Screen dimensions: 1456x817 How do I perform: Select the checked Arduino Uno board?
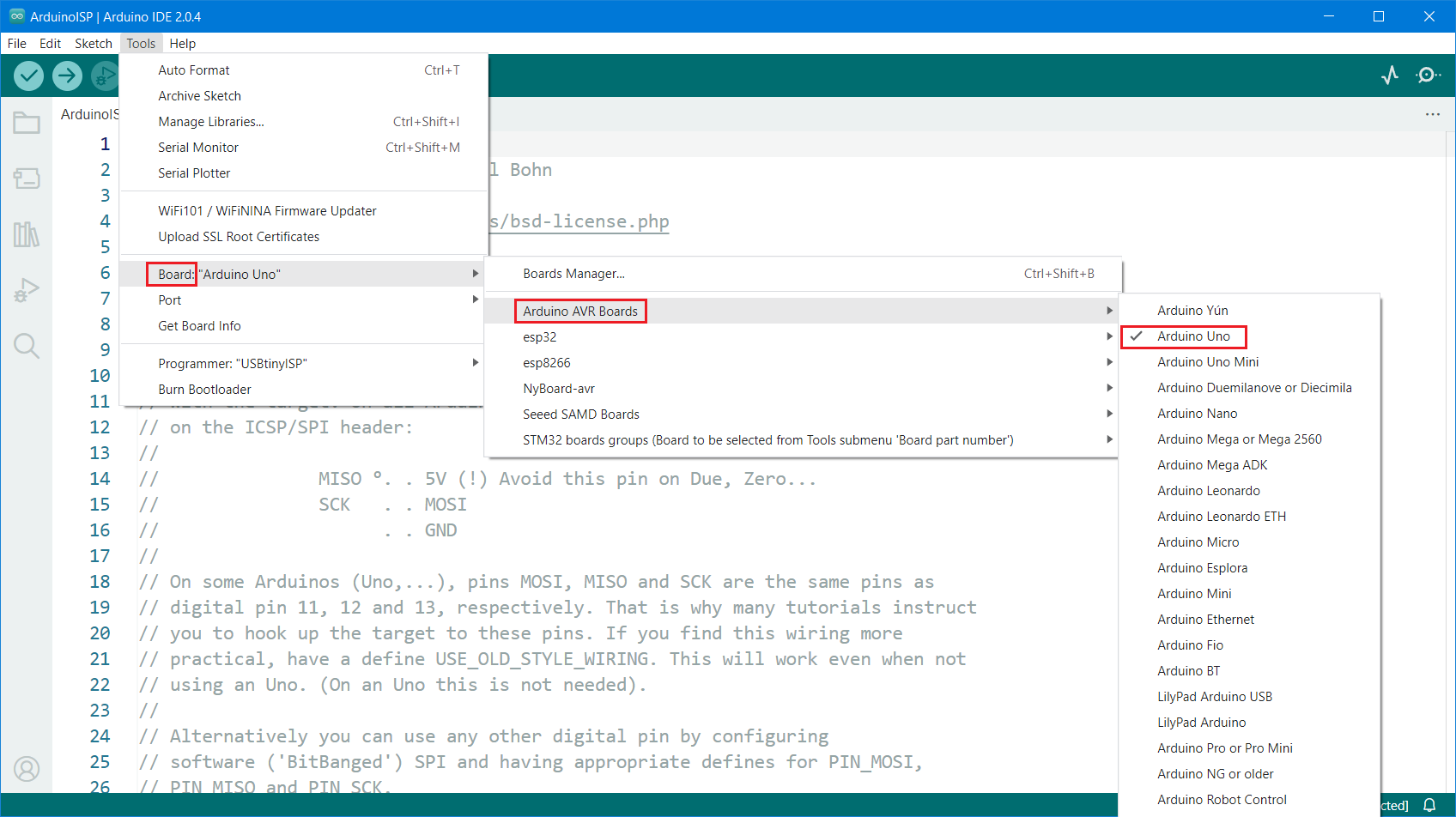coord(1193,336)
